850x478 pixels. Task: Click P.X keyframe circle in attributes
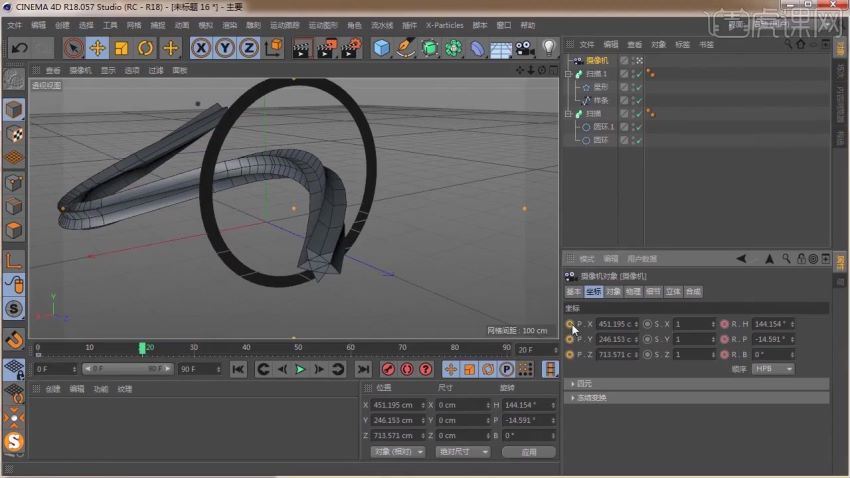coord(570,324)
